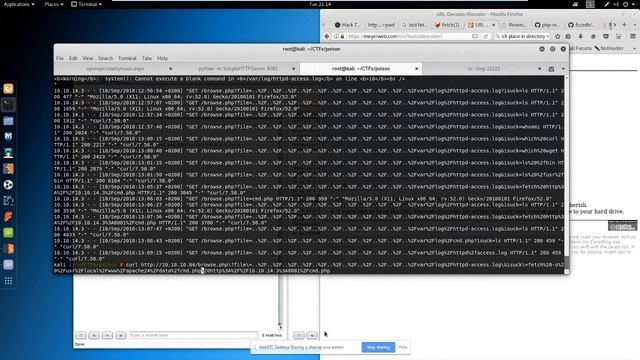The width and height of the screenshot is (640, 360).
Task: Go to Firefox home page
Action: [593, 36]
